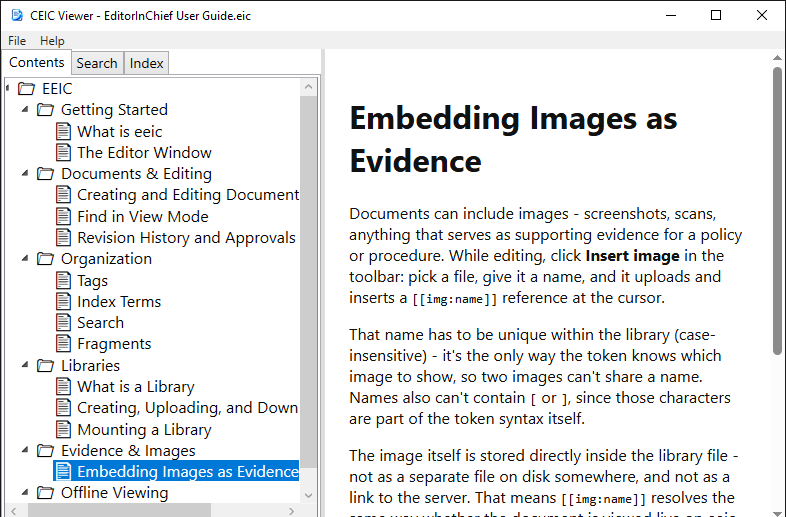
Task: Click the Embedding Images as Evidence heading
Action: [x=513, y=139]
